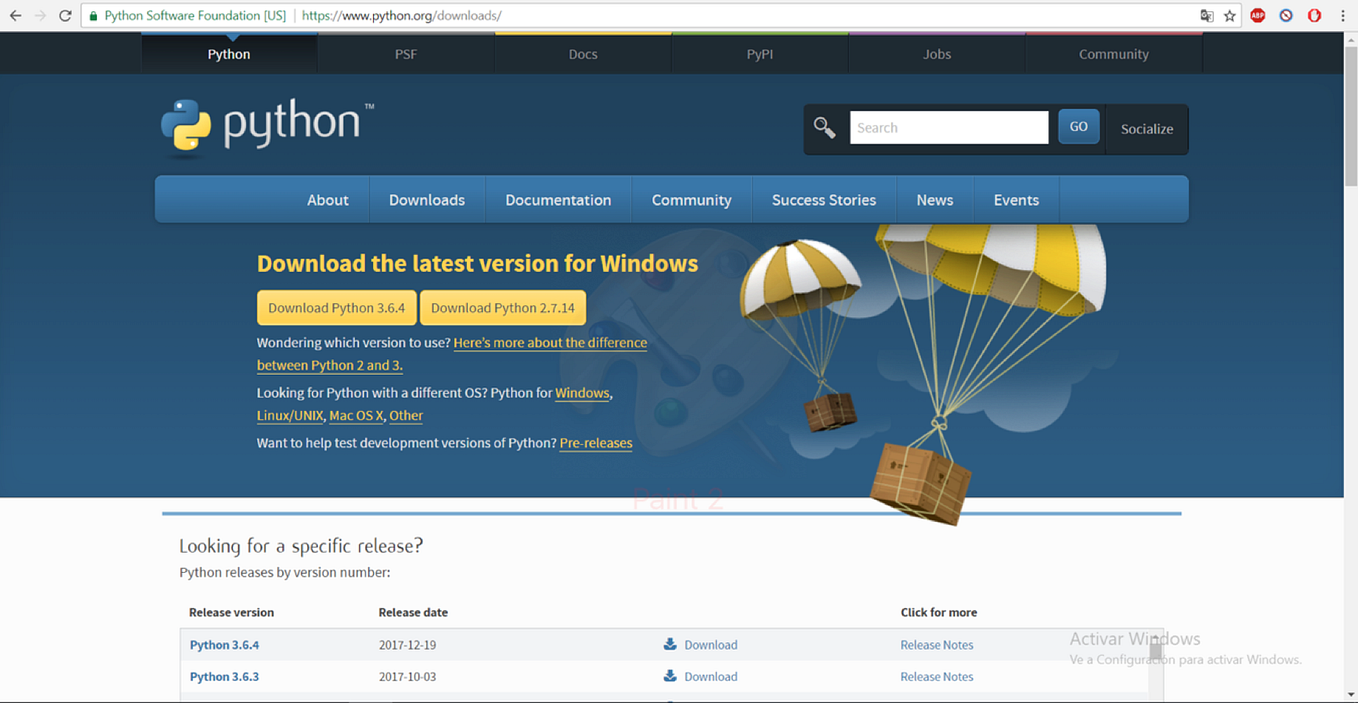This screenshot has width=1358, height=703.
Task: Open the Adblock Plus extension icon
Action: (1257, 15)
